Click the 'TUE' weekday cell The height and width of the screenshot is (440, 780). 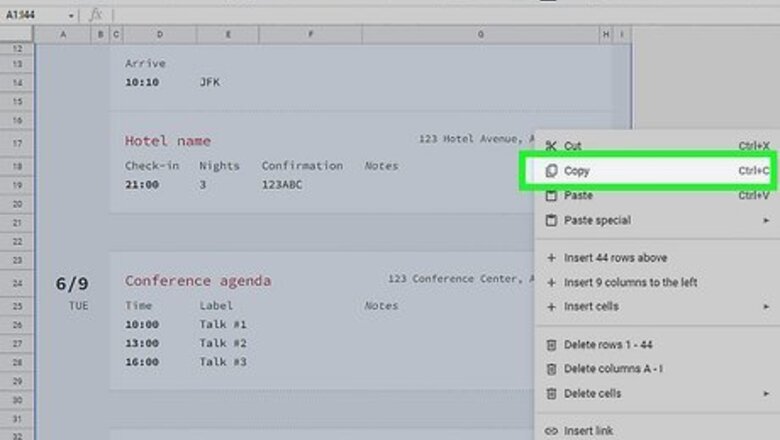point(79,306)
